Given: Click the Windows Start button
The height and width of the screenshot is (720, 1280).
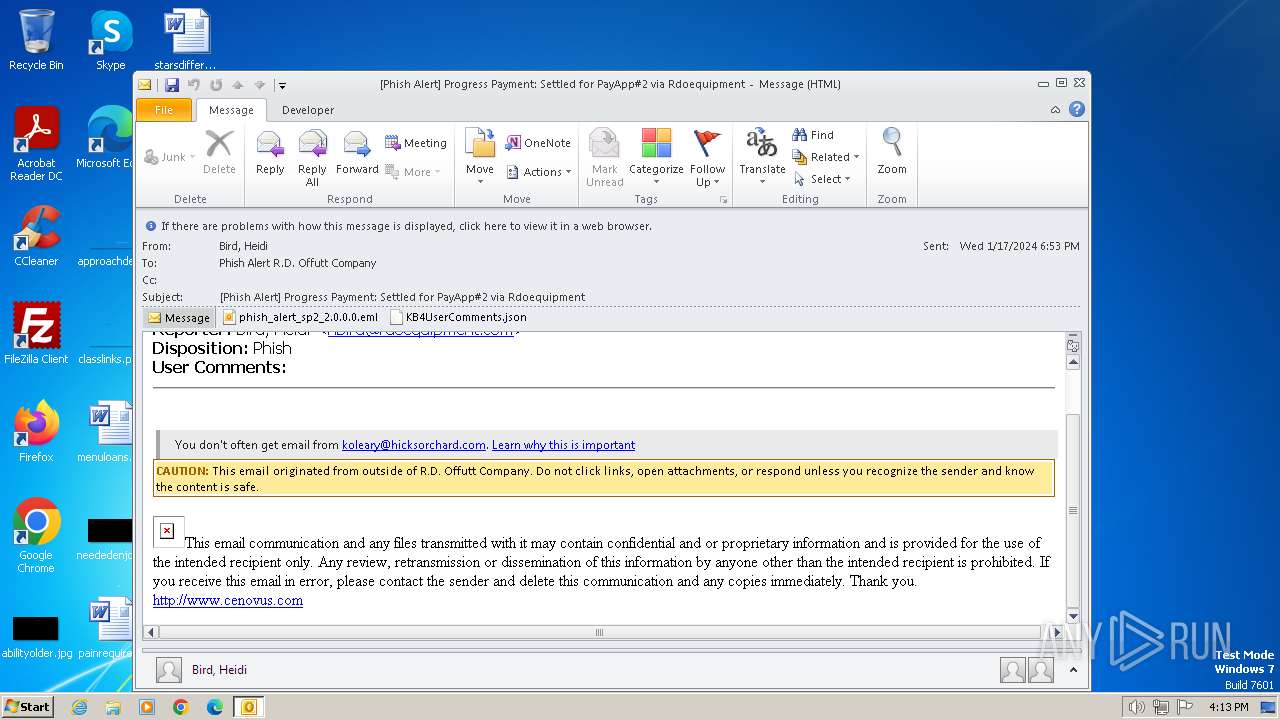Looking at the screenshot, I should [28, 706].
